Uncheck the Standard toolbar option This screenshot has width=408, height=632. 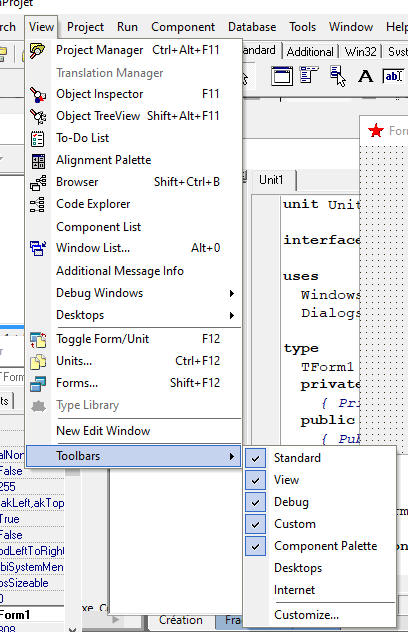[255, 458]
